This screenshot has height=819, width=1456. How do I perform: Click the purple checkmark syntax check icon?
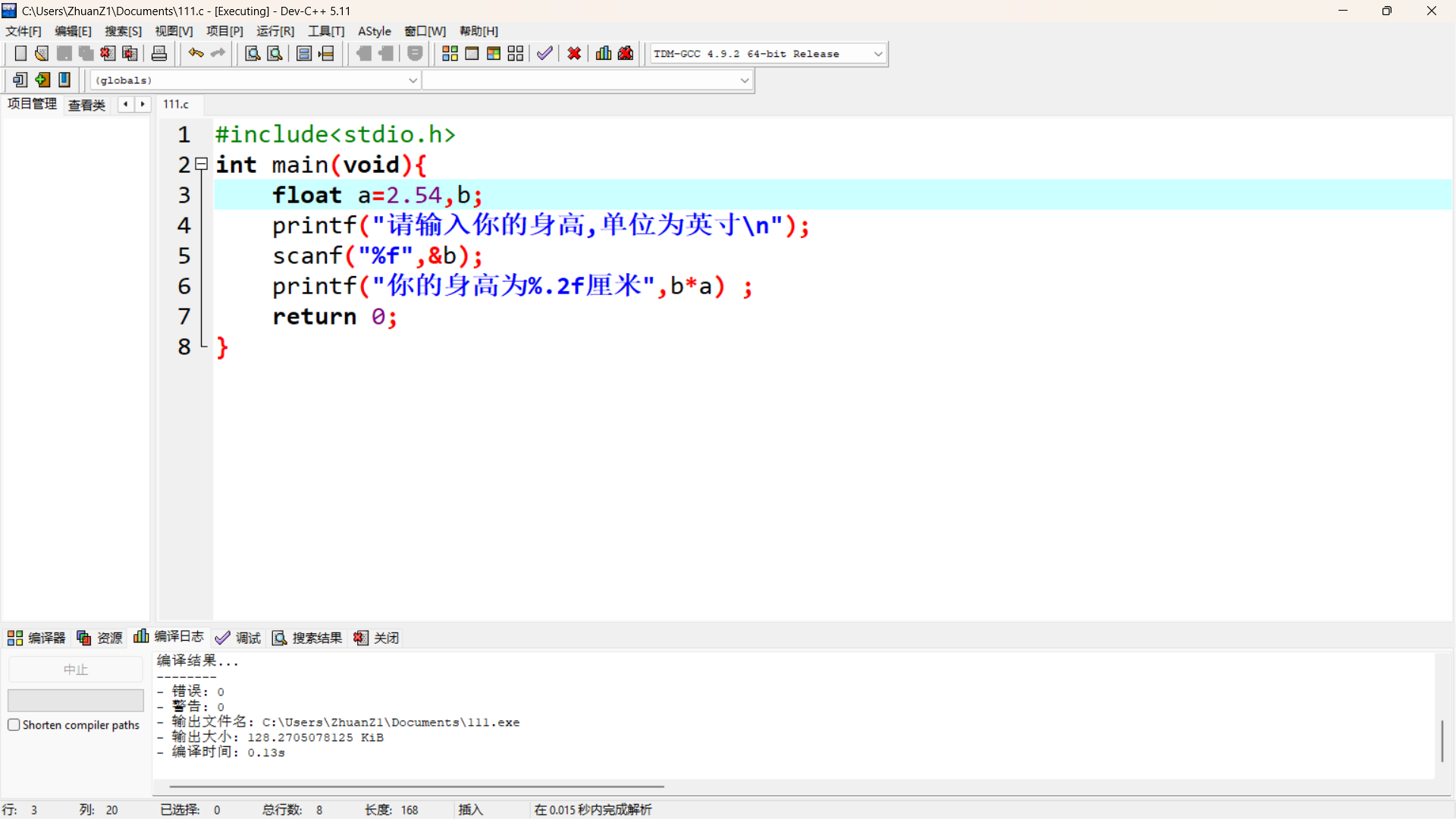tap(544, 53)
